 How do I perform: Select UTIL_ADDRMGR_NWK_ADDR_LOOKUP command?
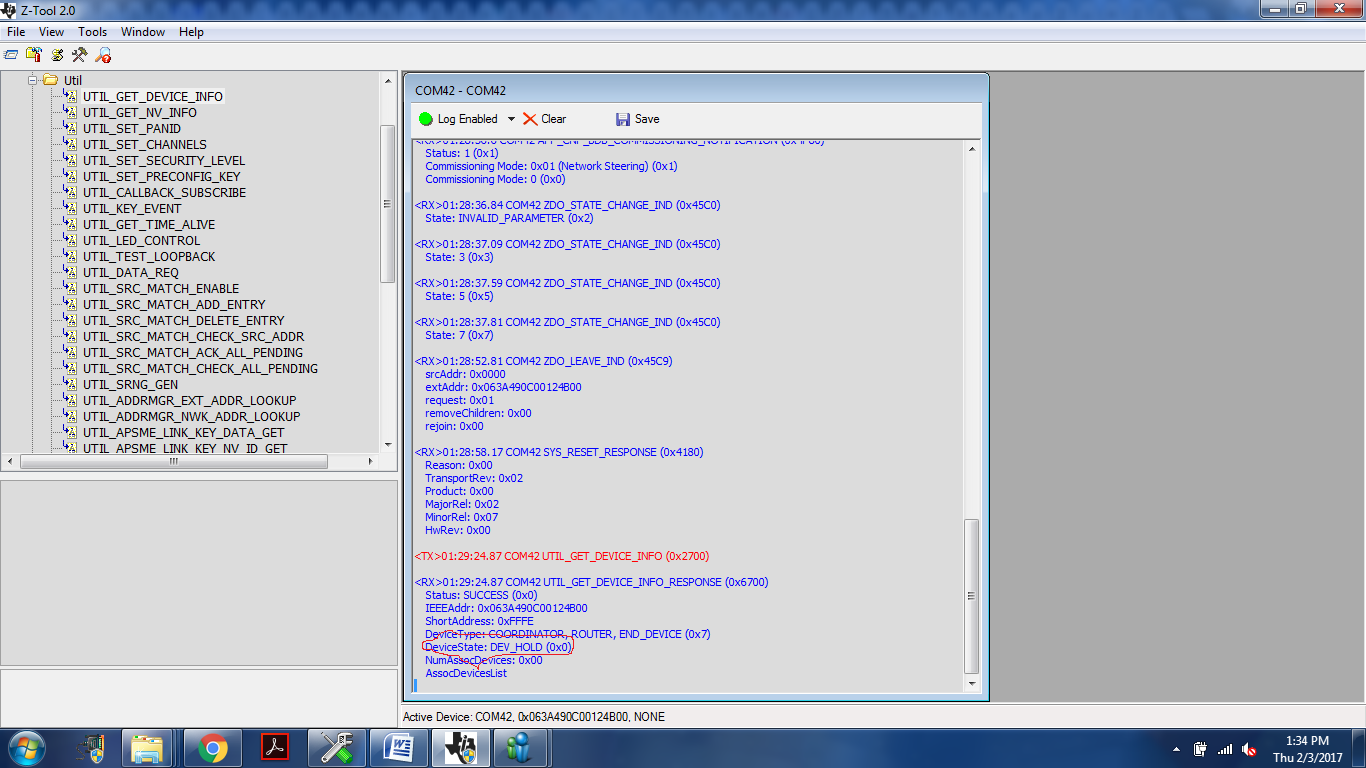(x=191, y=417)
